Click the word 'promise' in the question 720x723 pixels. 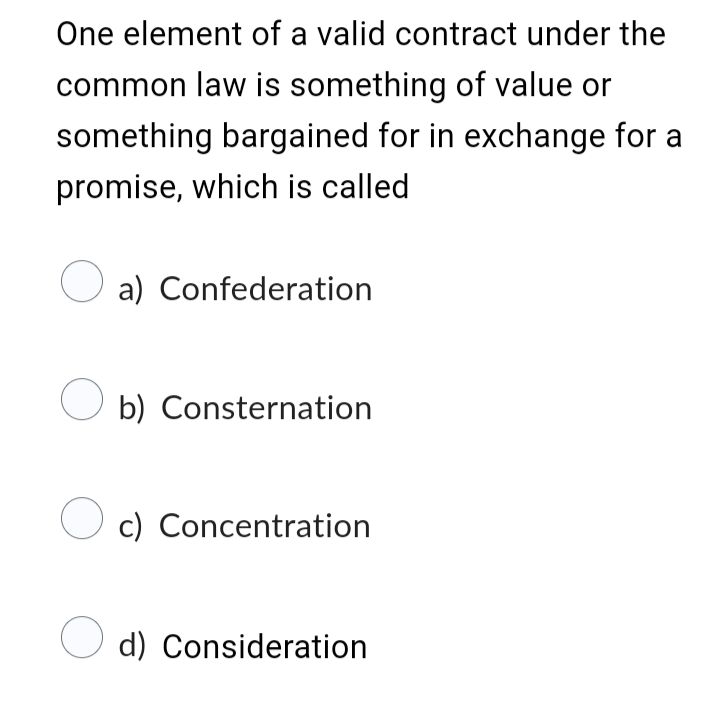click(118, 187)
